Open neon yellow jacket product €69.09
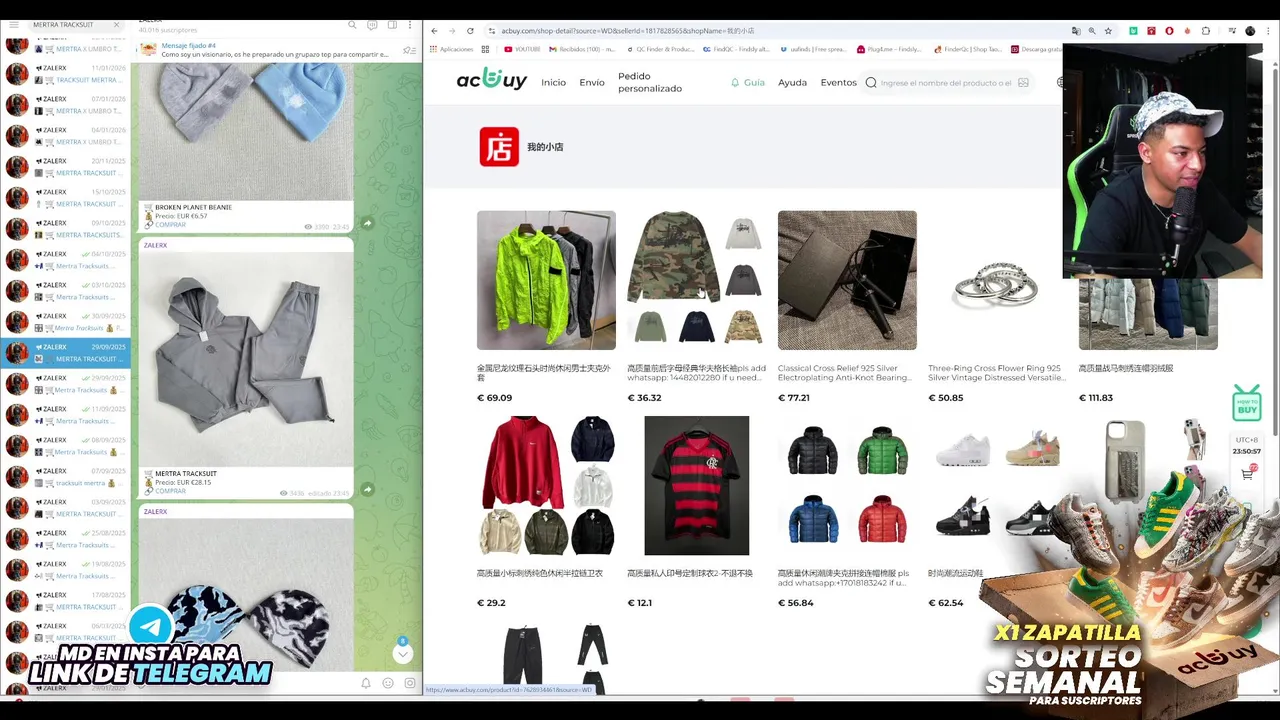Viewport: 1280px width, 720px height. (546, 280)
